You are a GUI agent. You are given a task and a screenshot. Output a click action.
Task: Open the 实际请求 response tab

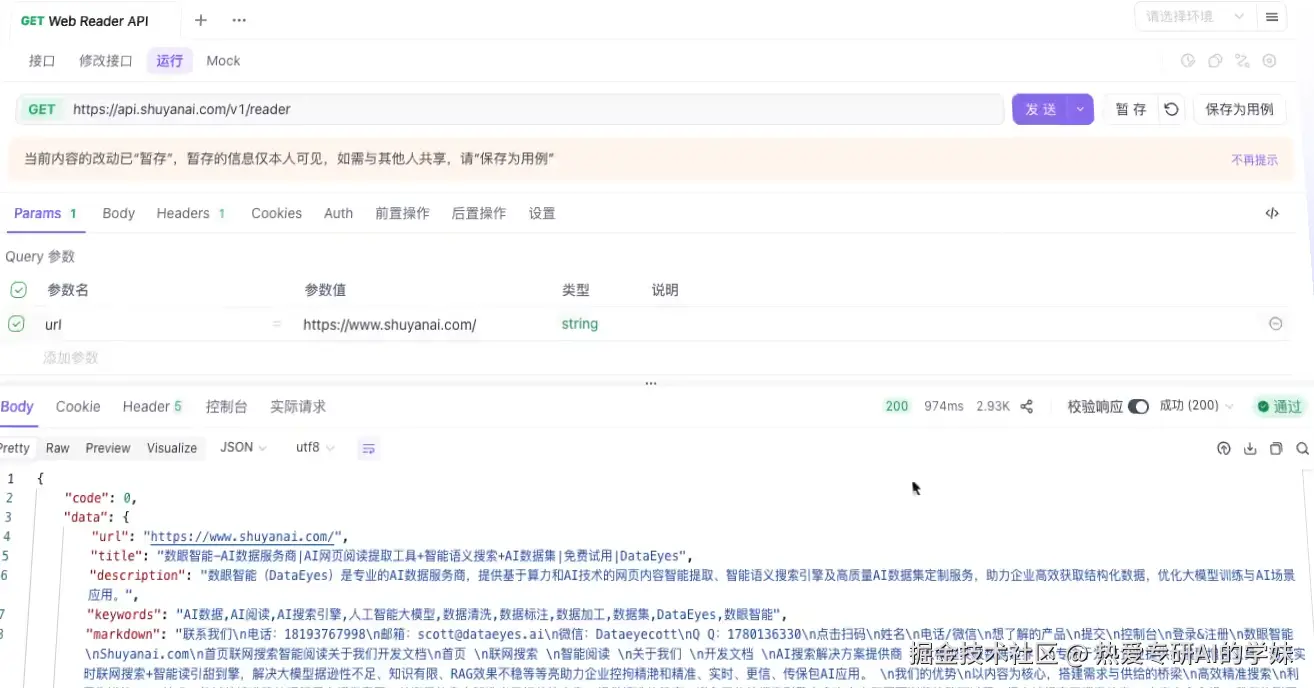coord(297,406)
